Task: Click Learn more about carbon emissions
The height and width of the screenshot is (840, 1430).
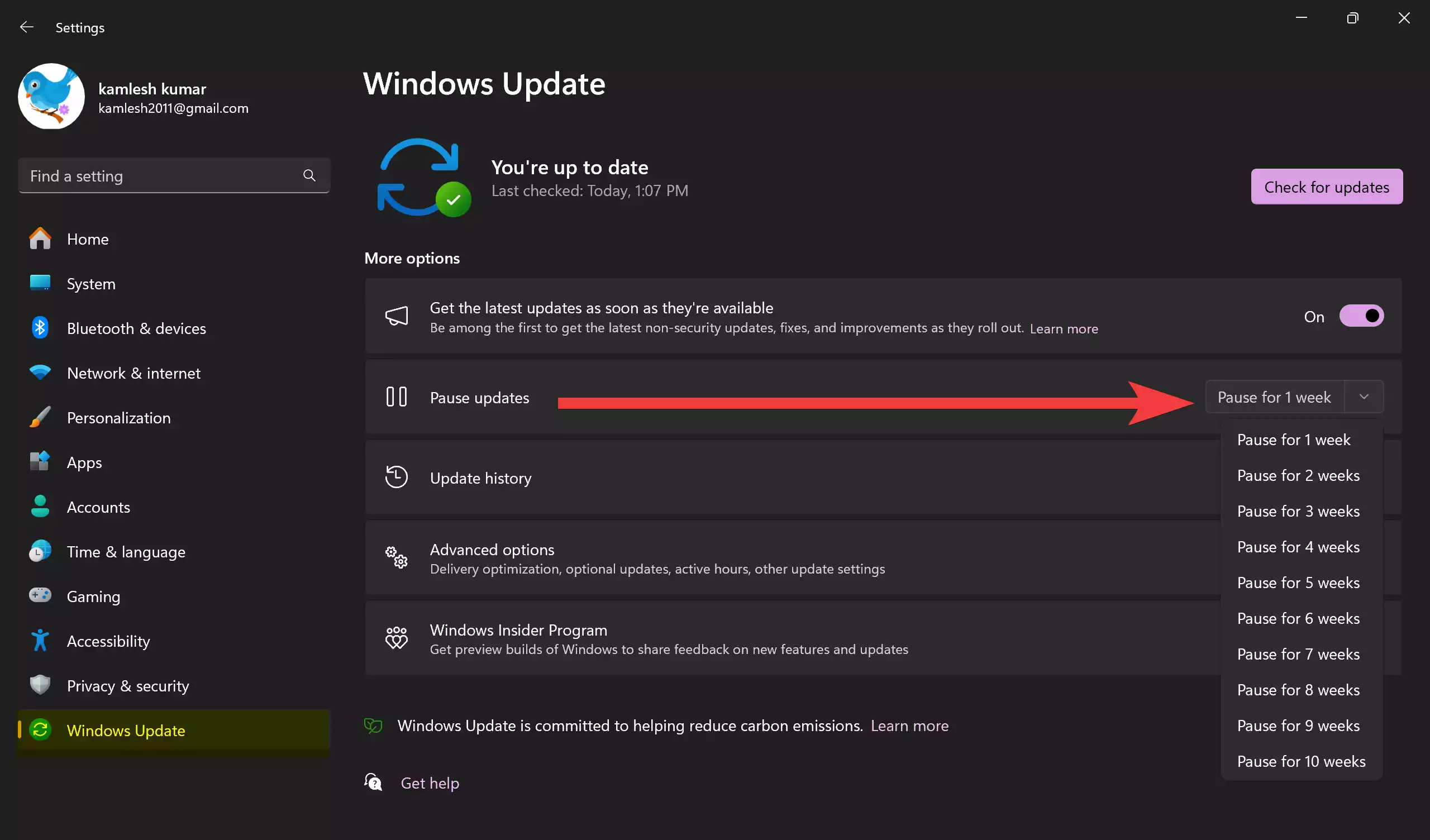Action: click(x=909, y=726)
